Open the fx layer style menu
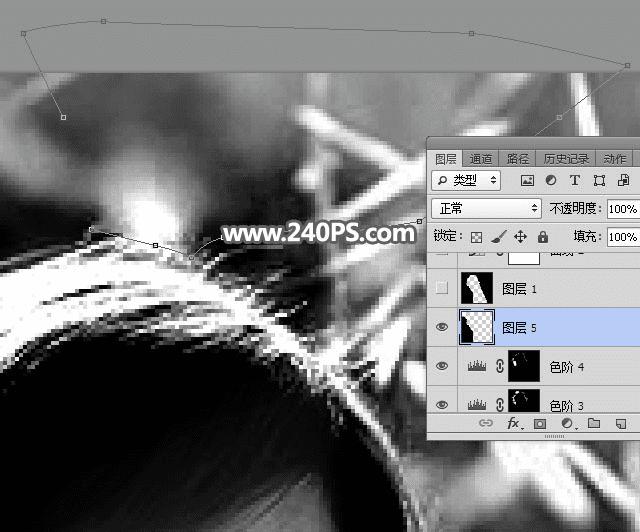The width and height of the screenshot is (640, 532). (514, 423)
